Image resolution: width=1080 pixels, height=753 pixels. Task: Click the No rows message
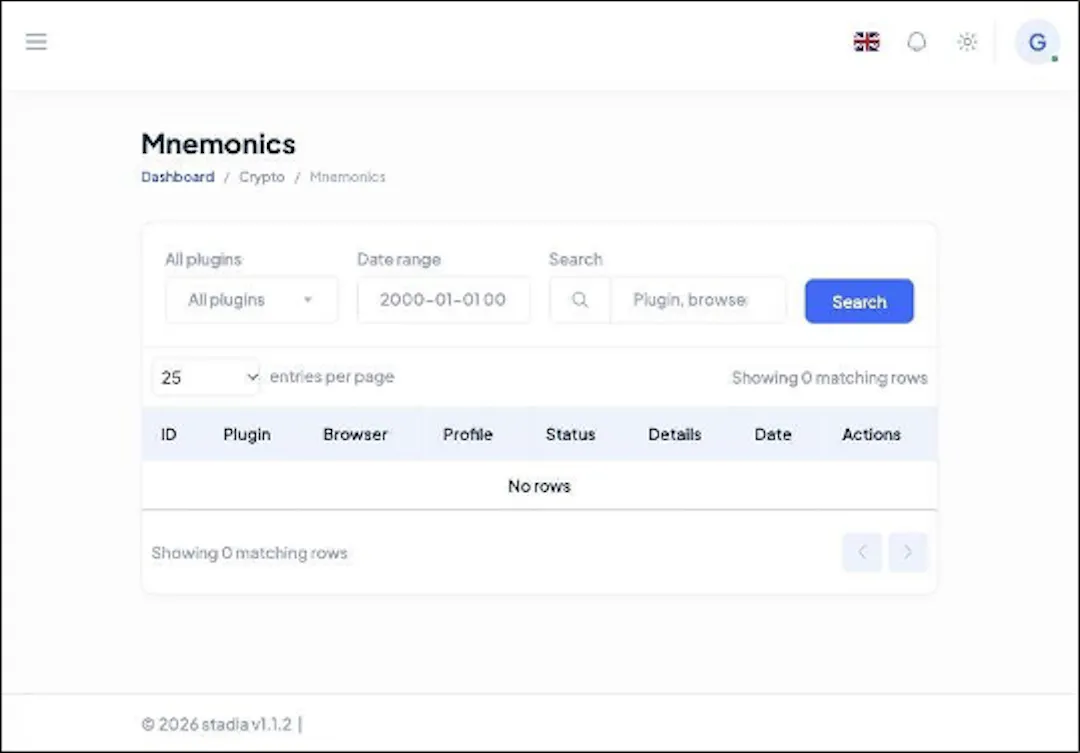(539, 486)
